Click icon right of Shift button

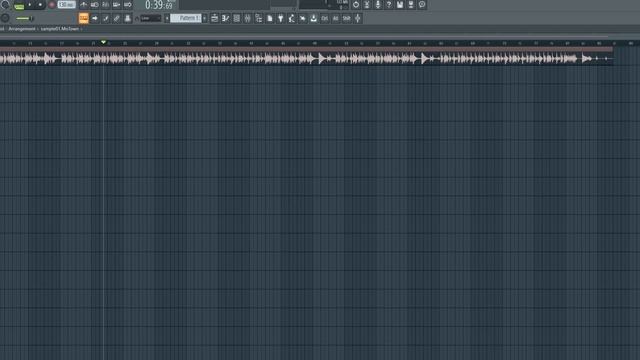[x=358, y=18]
